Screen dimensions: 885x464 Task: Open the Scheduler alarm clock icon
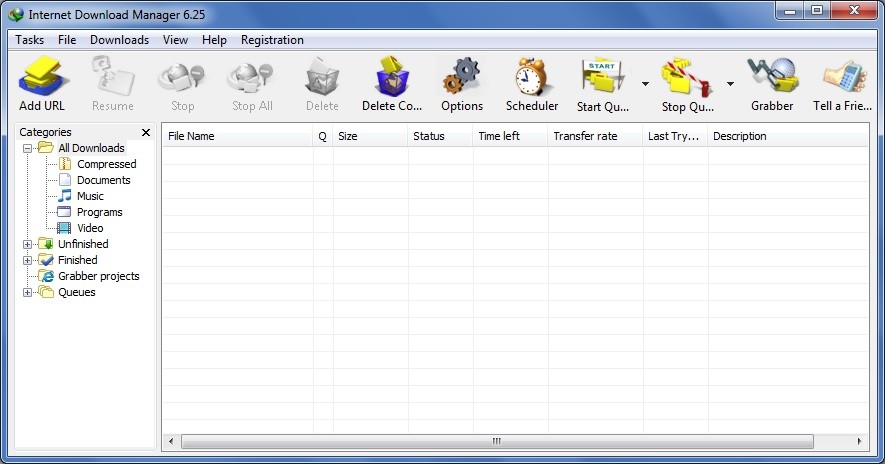532,76
